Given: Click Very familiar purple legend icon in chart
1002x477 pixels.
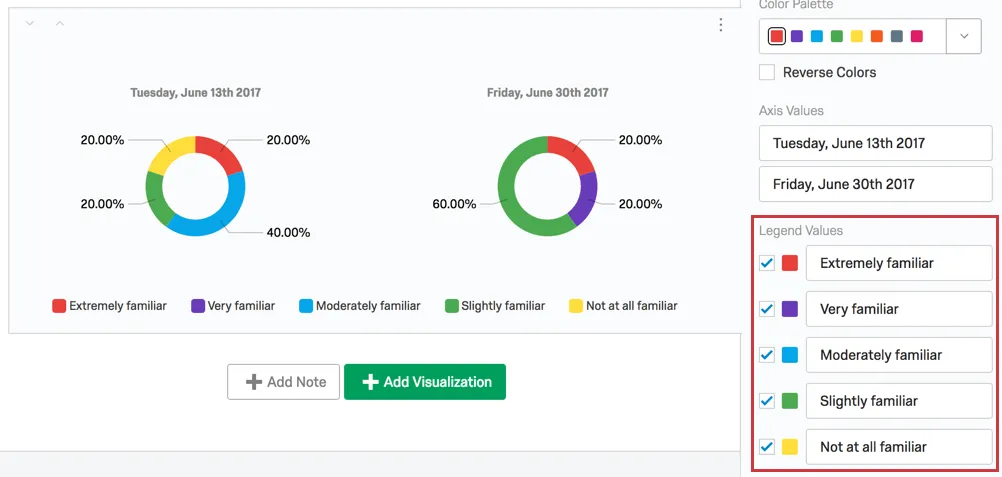Looking at the screenshot, I should (197, 306).
